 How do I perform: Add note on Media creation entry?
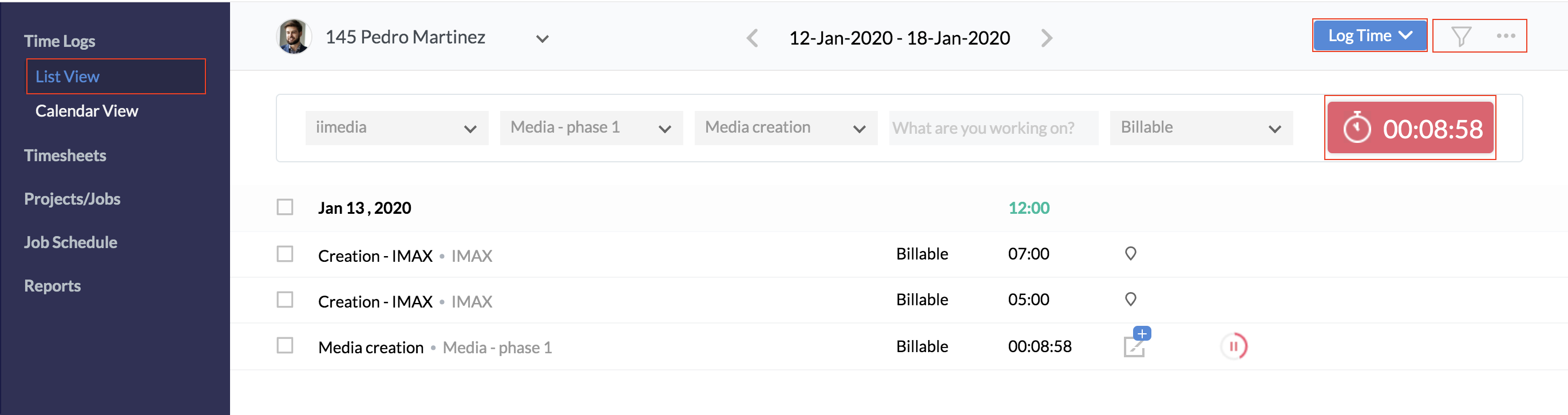tap(1136, 344)
